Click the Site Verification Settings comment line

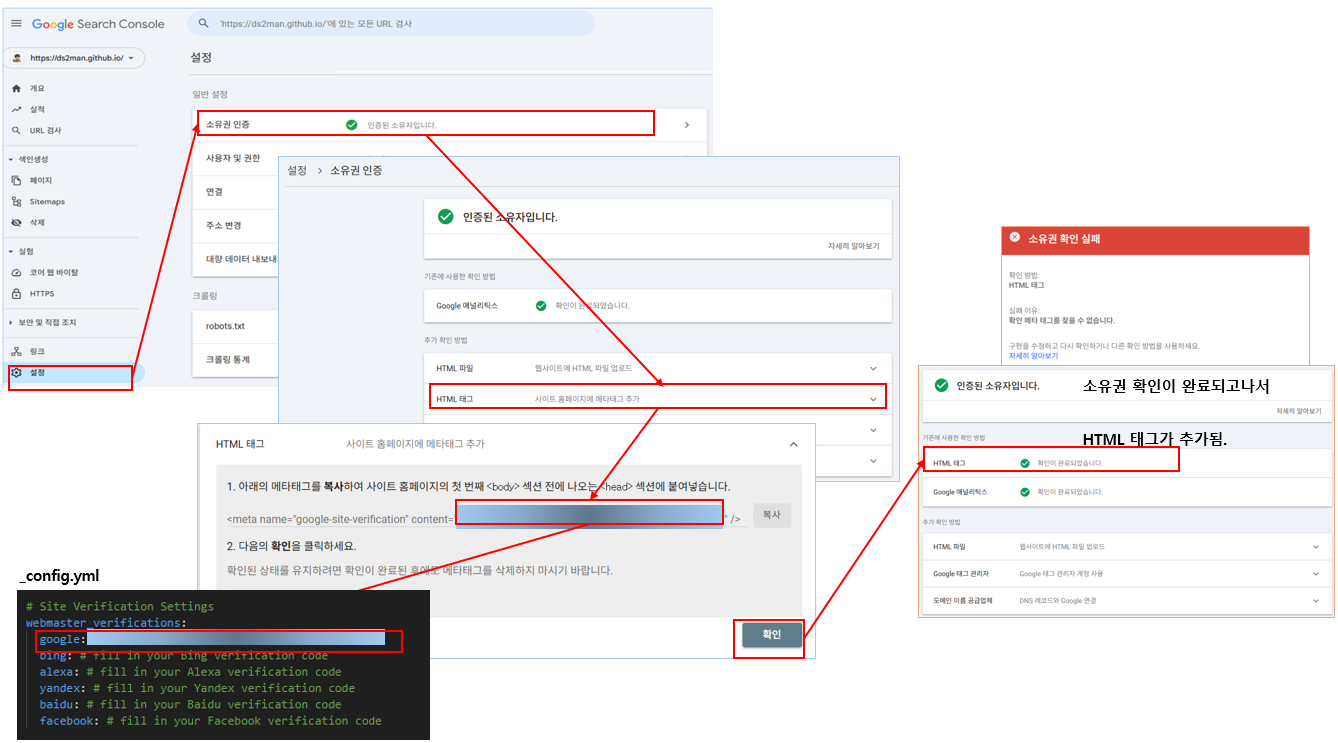(x=120, y=606)
